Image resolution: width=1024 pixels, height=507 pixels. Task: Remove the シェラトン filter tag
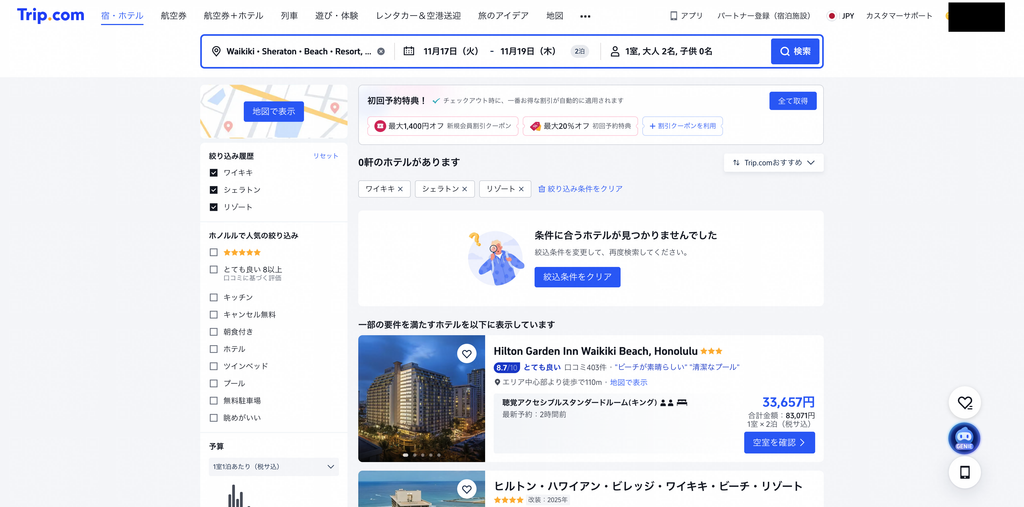click(x=464, y=189)
